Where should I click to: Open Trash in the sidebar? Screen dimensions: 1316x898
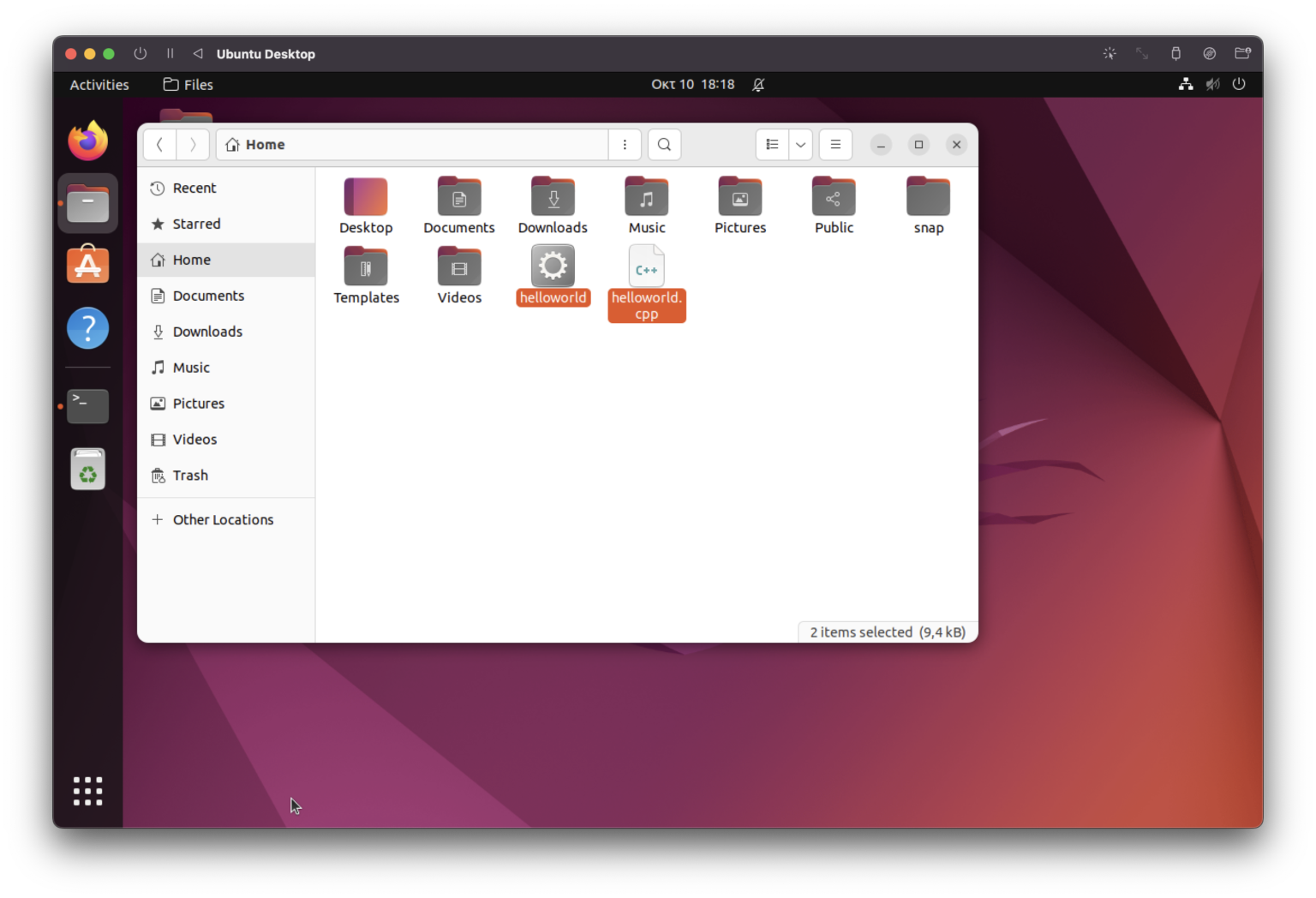pos(190,476)
